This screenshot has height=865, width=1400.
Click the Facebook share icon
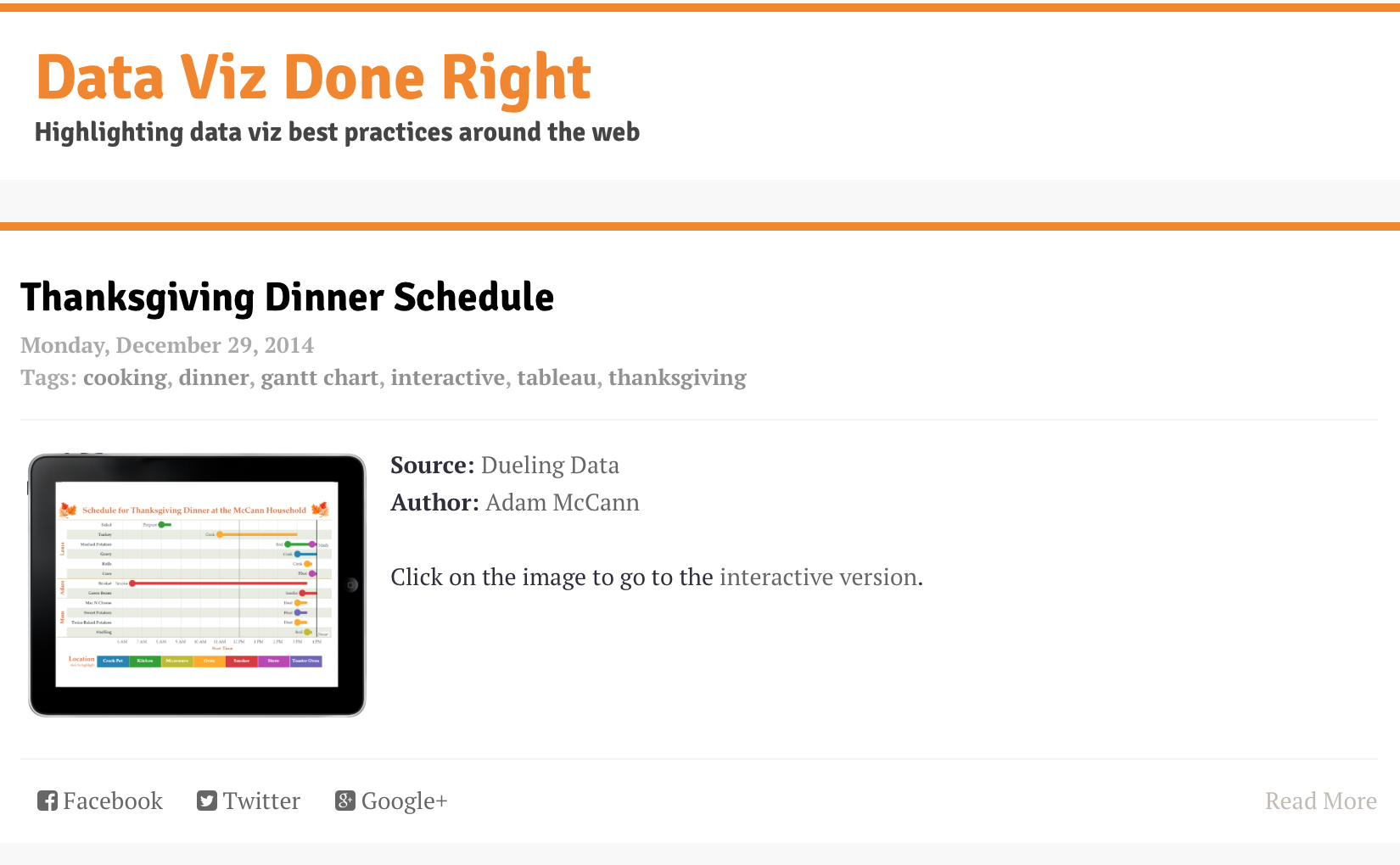pos(48,801)
